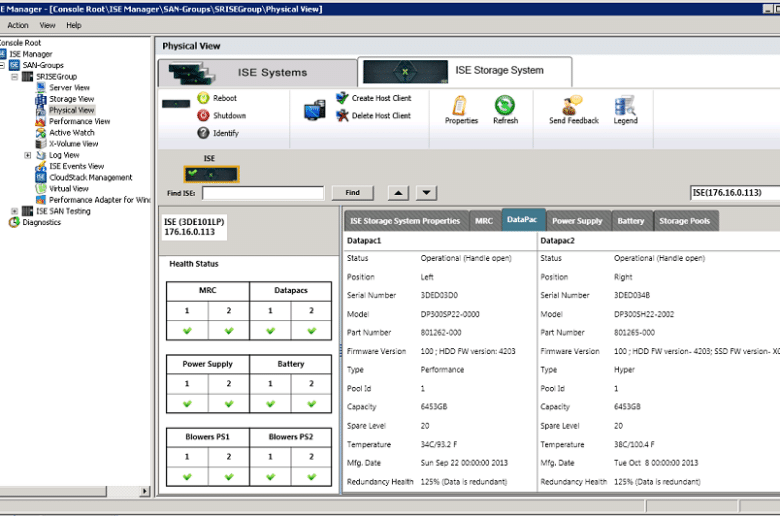Viewport: 780px width, 516px height.
Task: Click Power Supply 1 health check mark
Action: click(x=187, y=404)
